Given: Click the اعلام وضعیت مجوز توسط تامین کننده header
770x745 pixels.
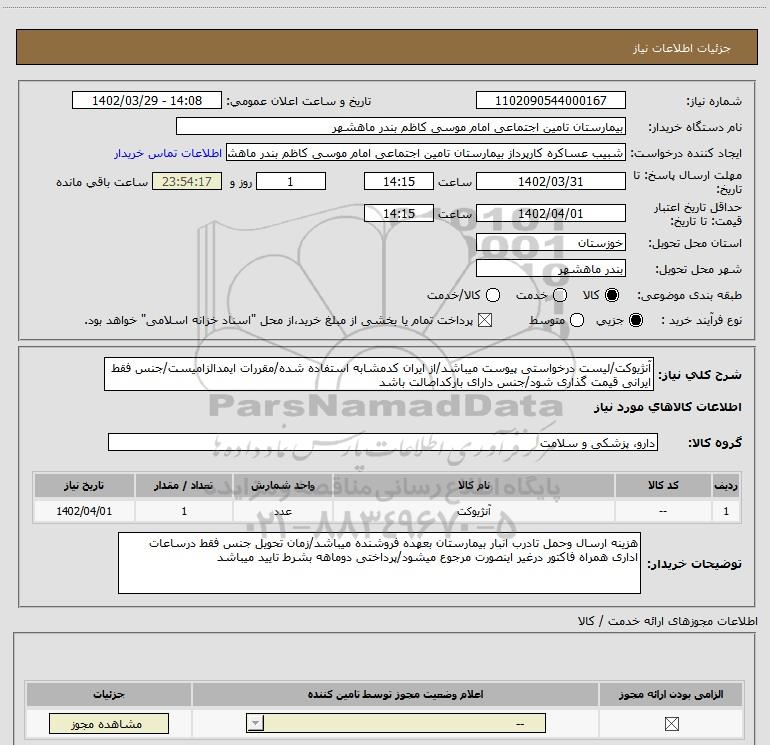Looking at the screenshot, I should coord(396,694).
